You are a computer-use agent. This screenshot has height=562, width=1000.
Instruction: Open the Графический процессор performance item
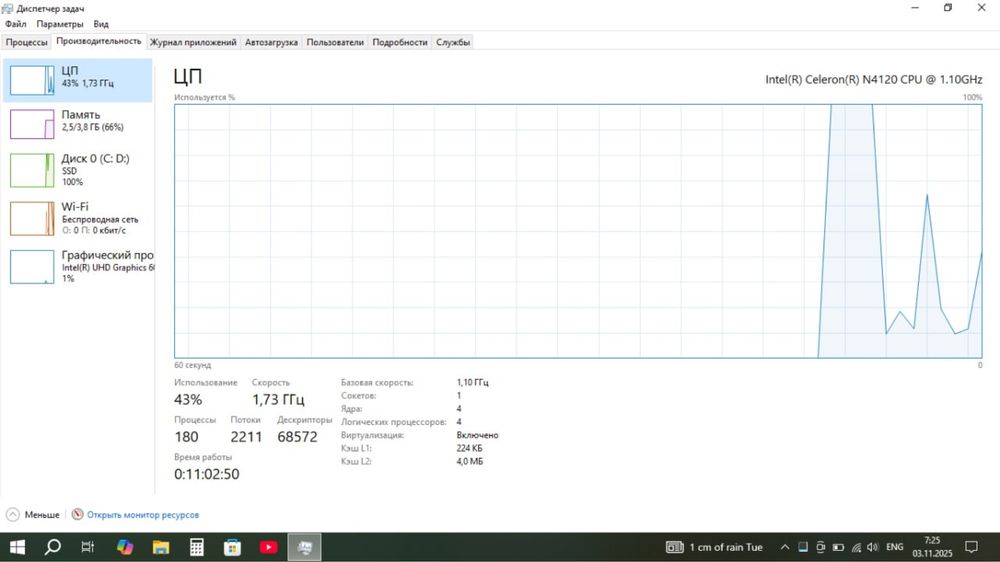78,267
